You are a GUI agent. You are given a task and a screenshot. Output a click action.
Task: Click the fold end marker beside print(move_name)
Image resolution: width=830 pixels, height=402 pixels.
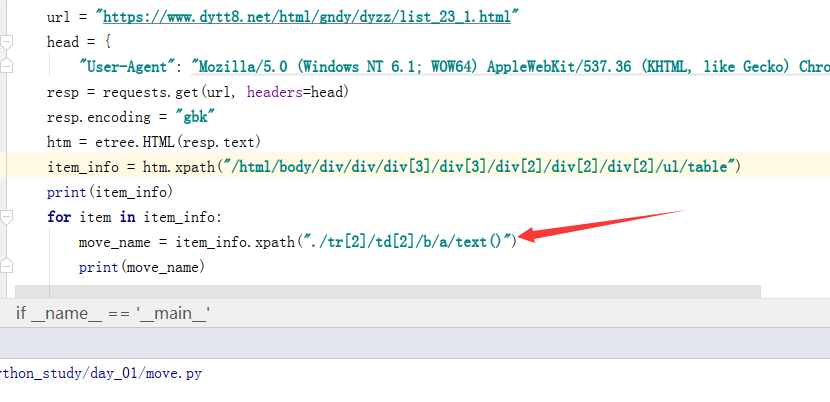pos(7,267)
